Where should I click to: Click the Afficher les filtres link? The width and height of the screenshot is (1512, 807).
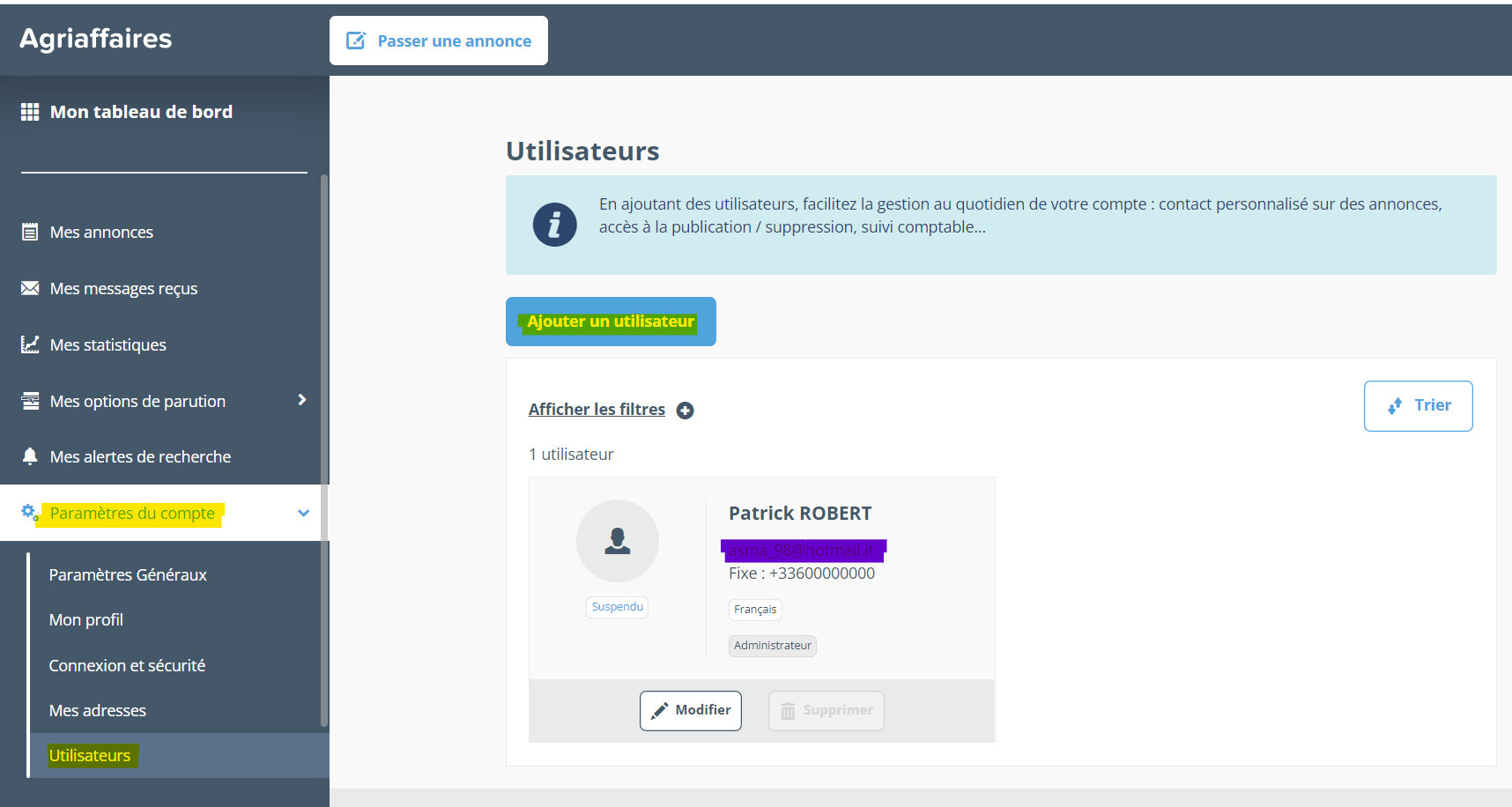point(597,410)
